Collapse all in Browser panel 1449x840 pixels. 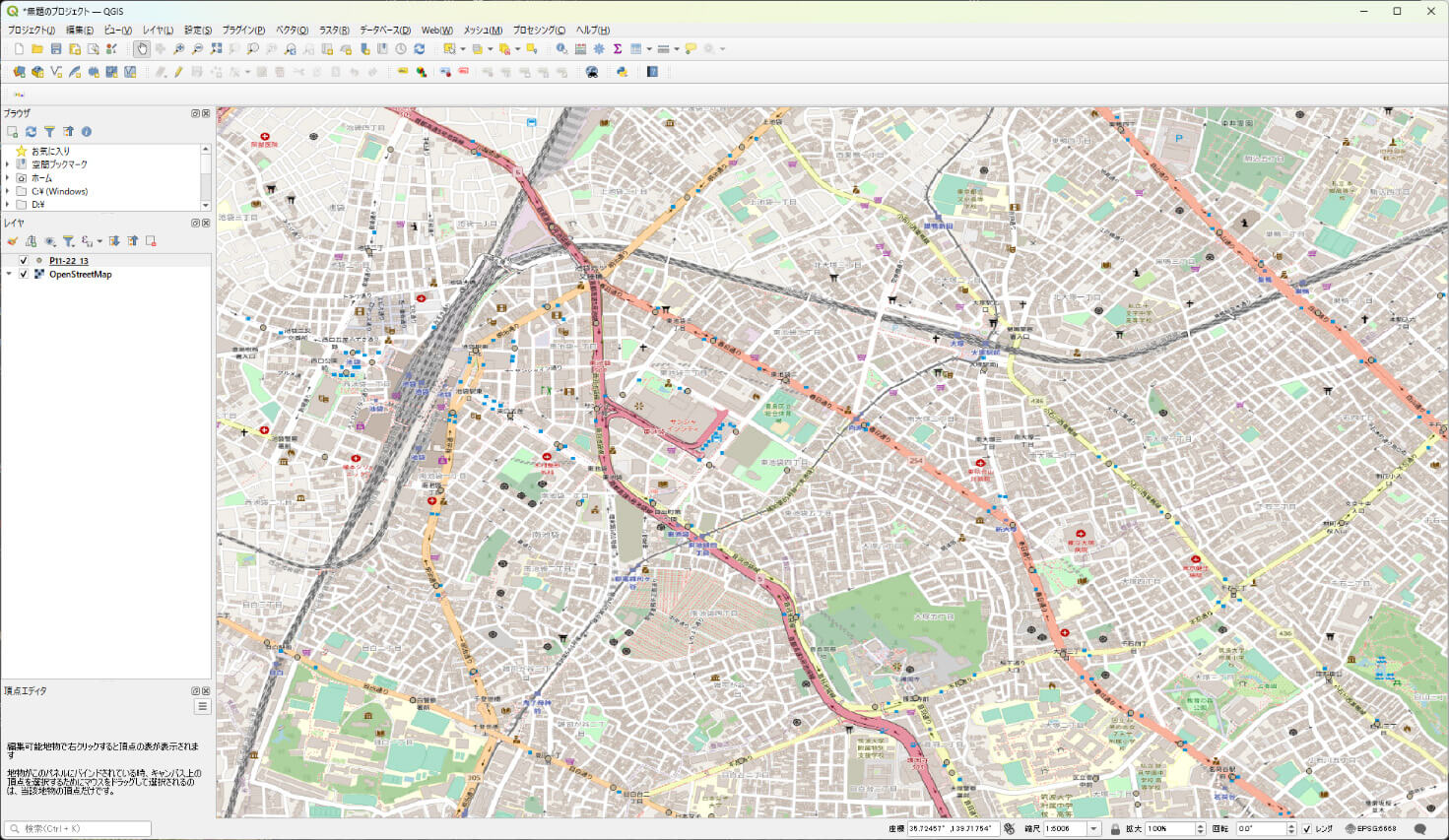pos(68,131)
